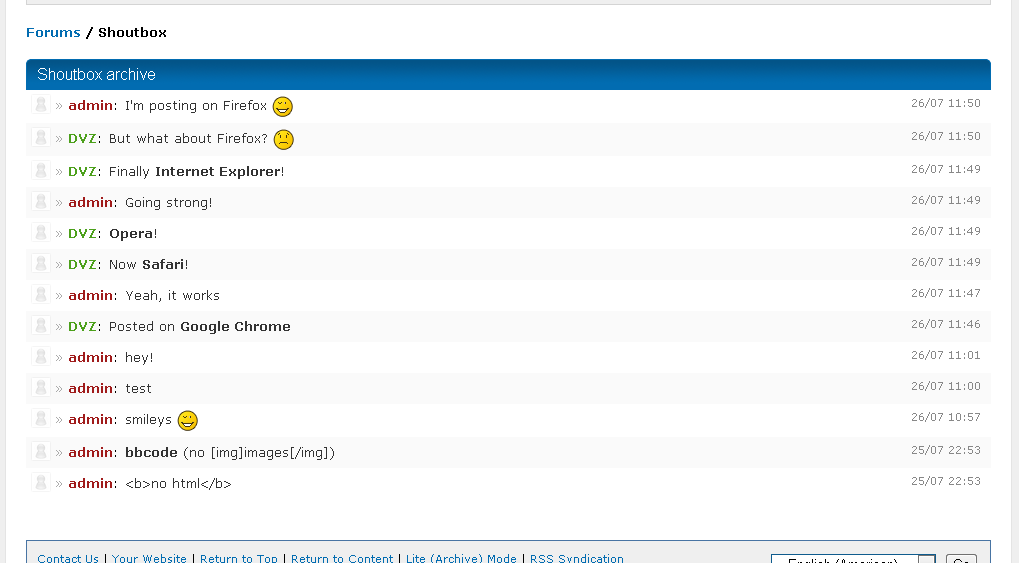Open the language selector dropdown in the footer

[853, 559]
